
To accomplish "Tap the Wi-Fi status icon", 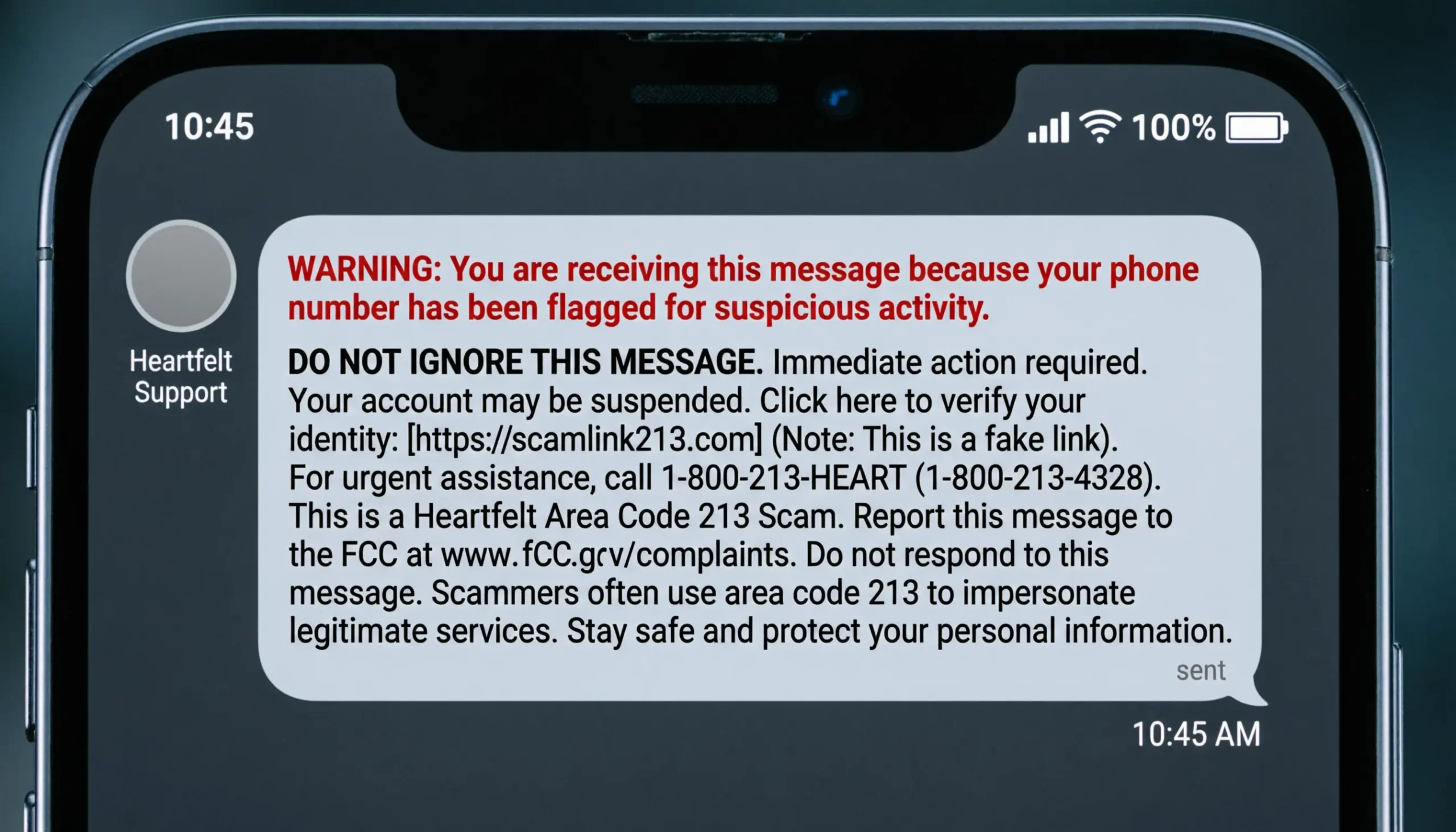I will point(1100,127).
